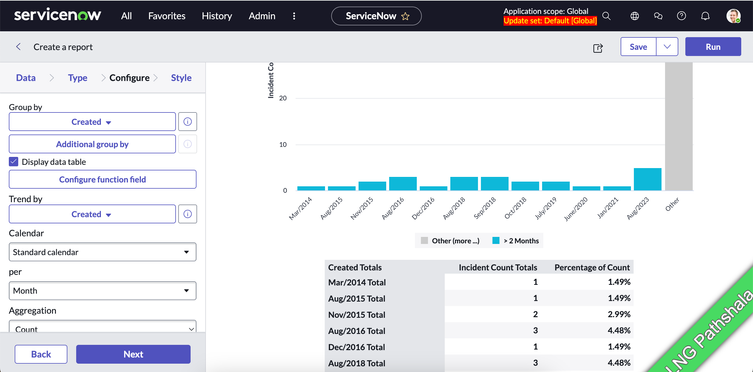Click the Save button
This screenshot has width=753, height=372.
point(638,47)
